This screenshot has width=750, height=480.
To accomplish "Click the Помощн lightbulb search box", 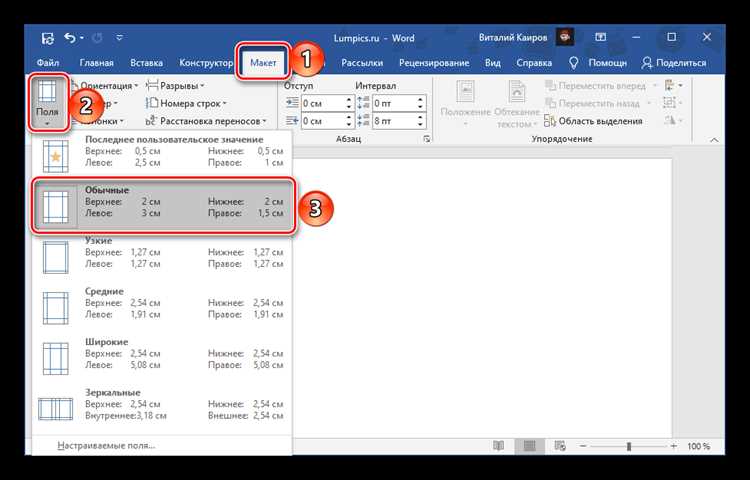I will [598, 63].
